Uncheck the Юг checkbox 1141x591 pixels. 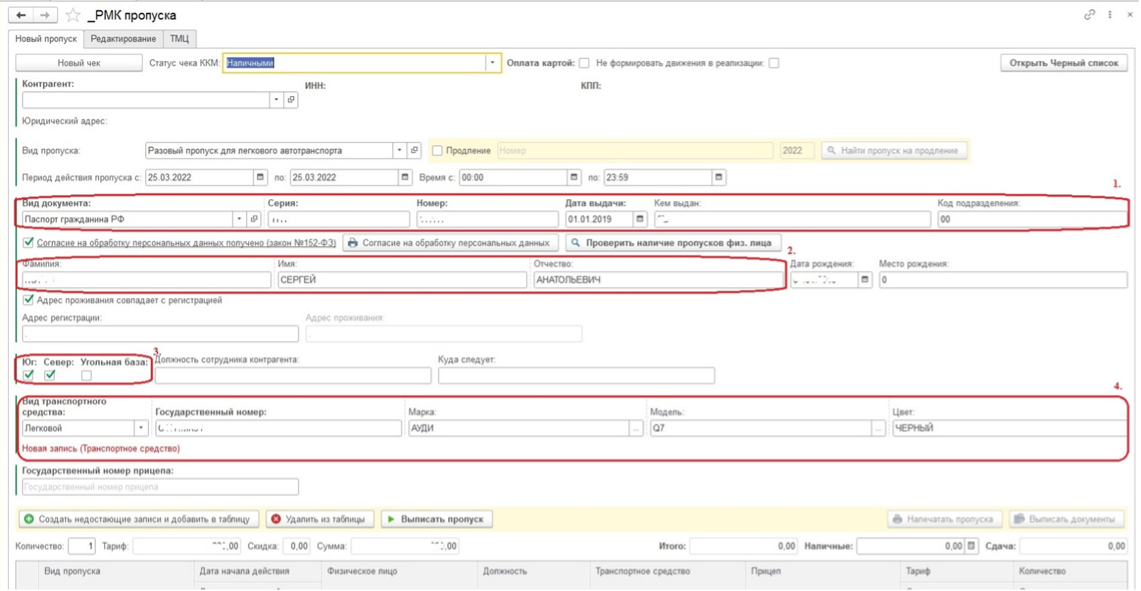pyautogui.click(x=28, y=376)
